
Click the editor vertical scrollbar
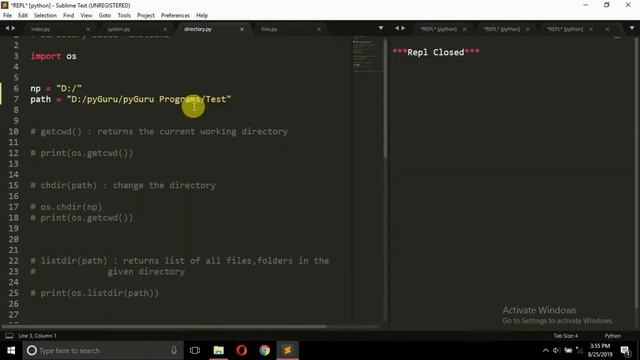[385, 98]
